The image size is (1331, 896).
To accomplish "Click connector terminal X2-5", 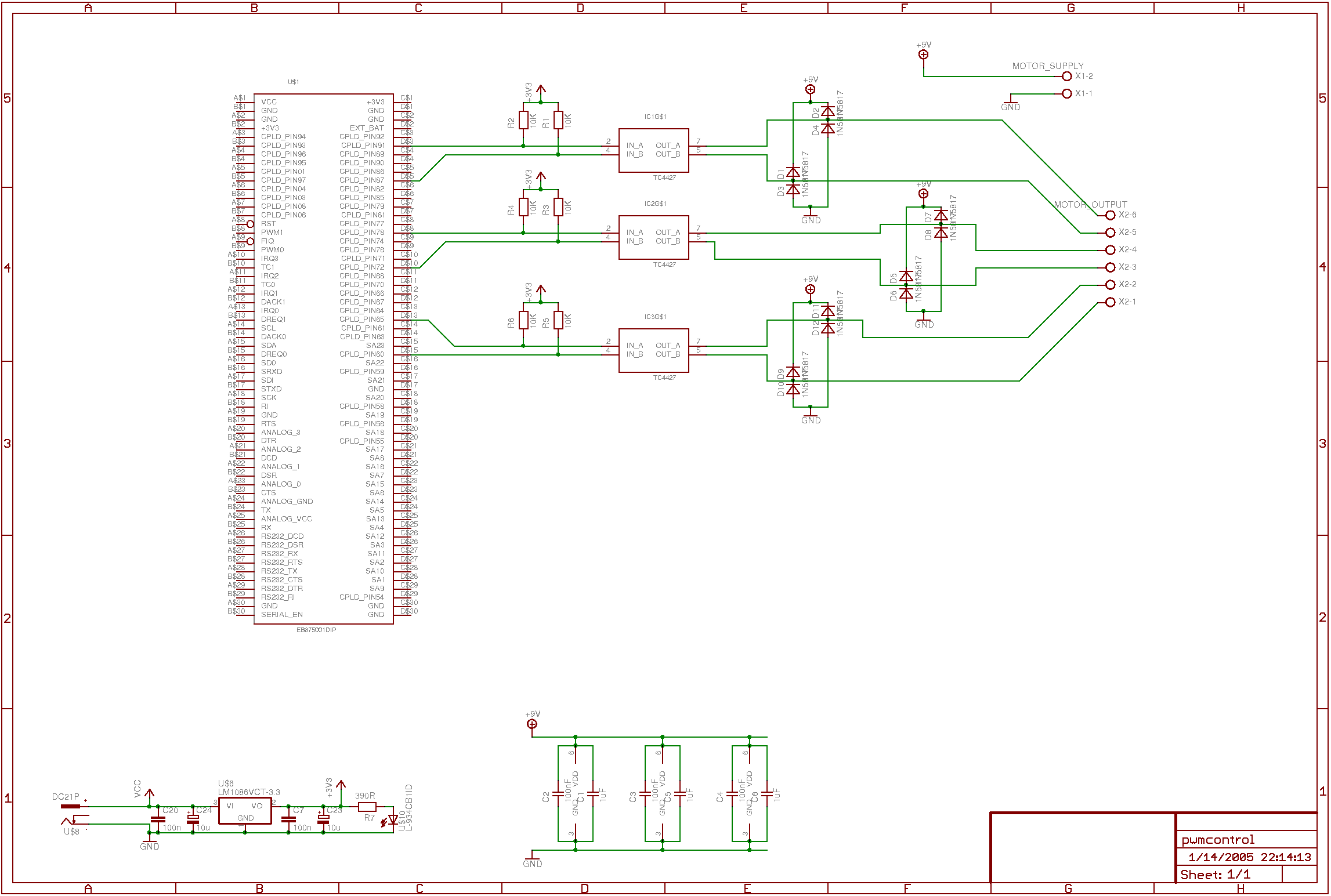I will (x=1110, y=233).
